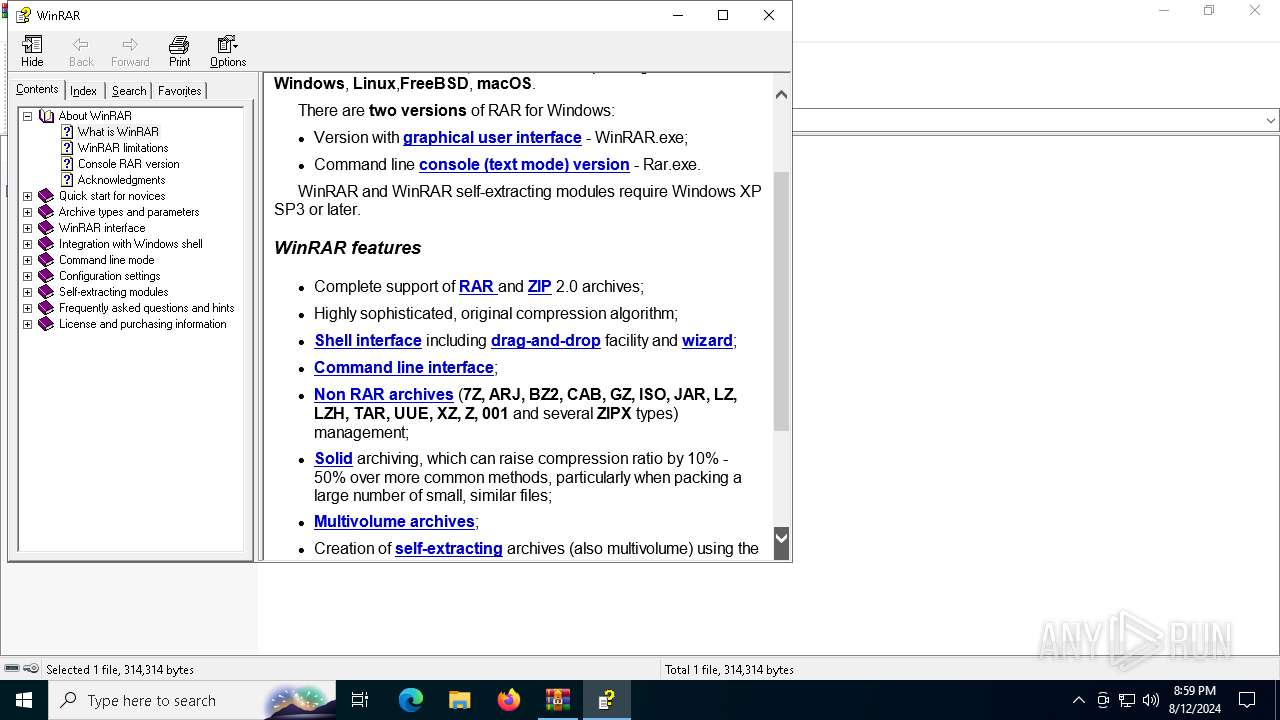Viewport: 1280px width, 720px height.
Task: Collapse the About WinRAR tree node
Action: (x=28, y=116)
